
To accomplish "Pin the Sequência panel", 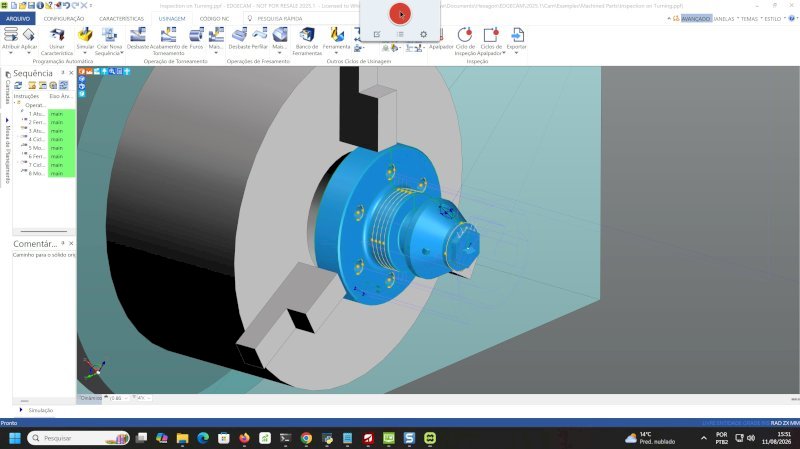I will pyautogui.click(x=63, y=73).
